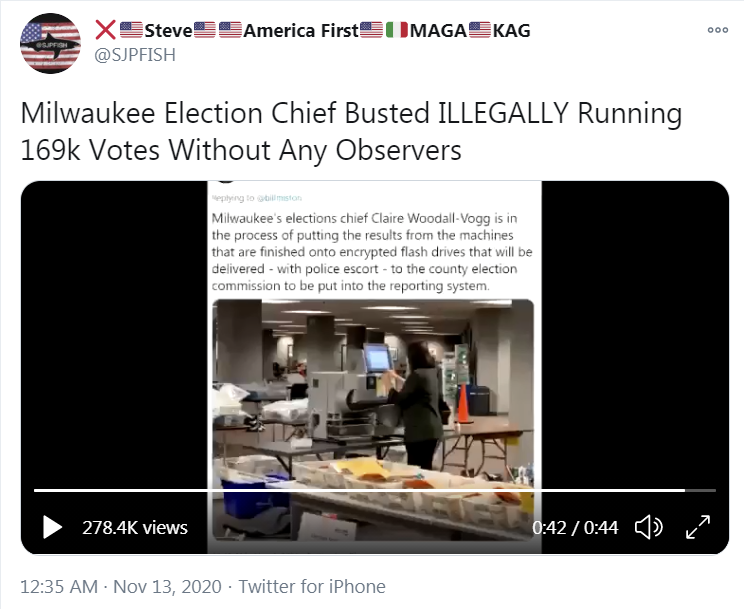Click the tweet text about Milwaukee Election Chief
This screenshot has height=609, width=744.
click(351, 131)
